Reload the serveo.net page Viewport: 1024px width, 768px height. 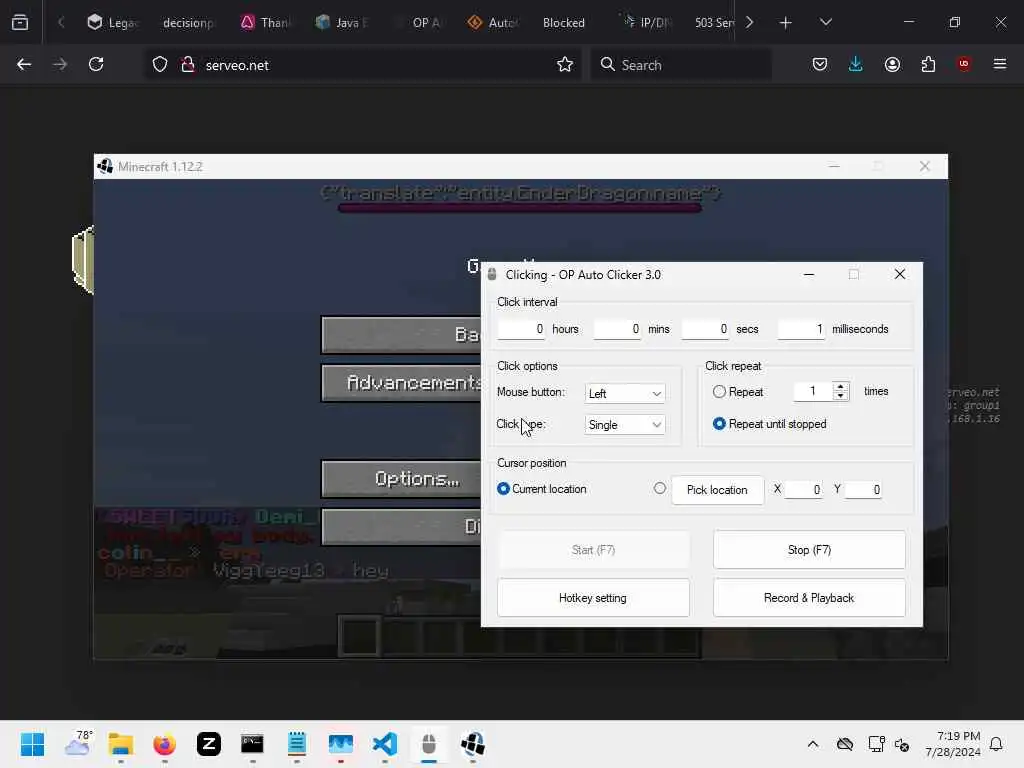click(x=96, y=64)
